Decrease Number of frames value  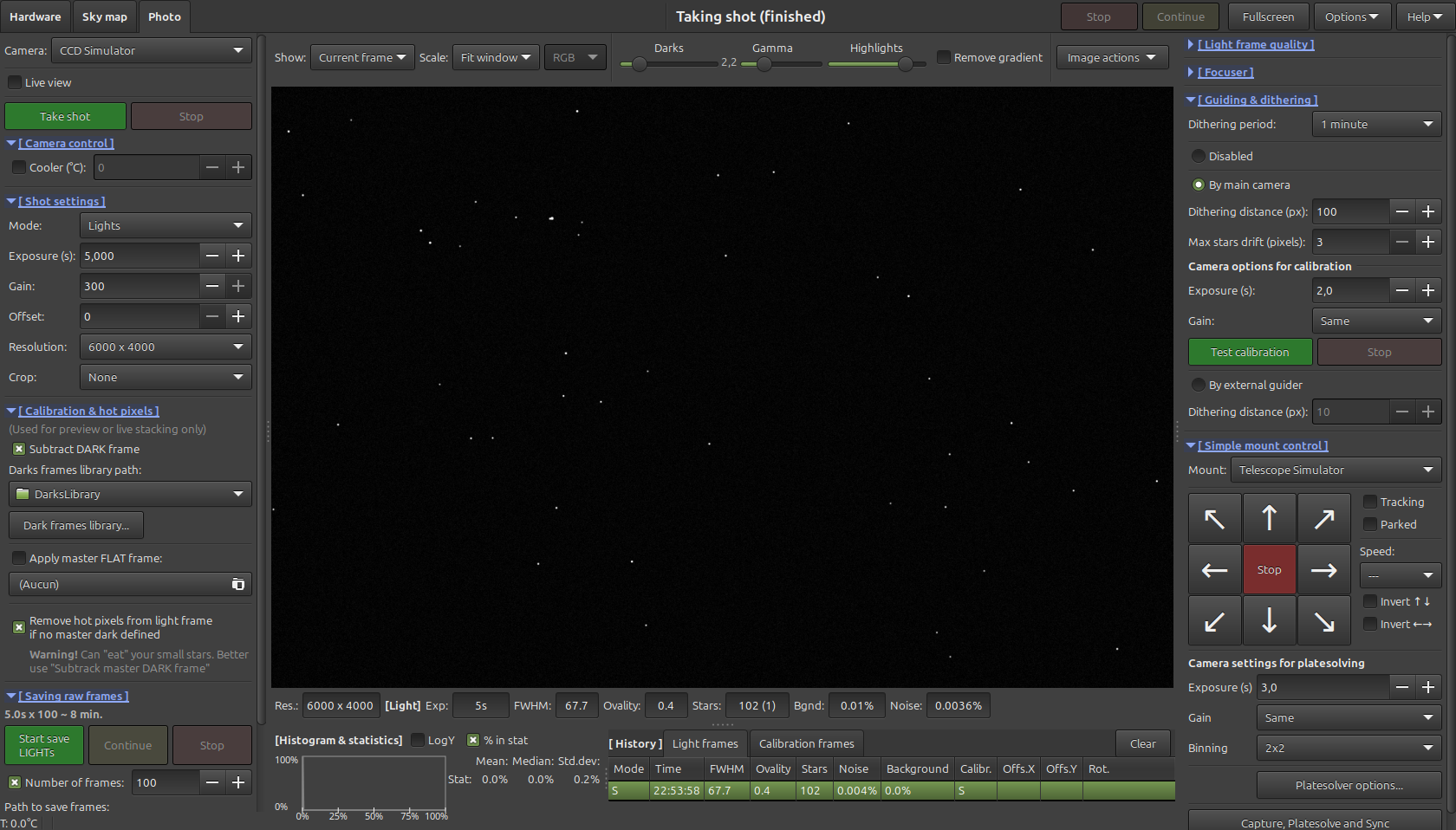(x=212, y=782)
